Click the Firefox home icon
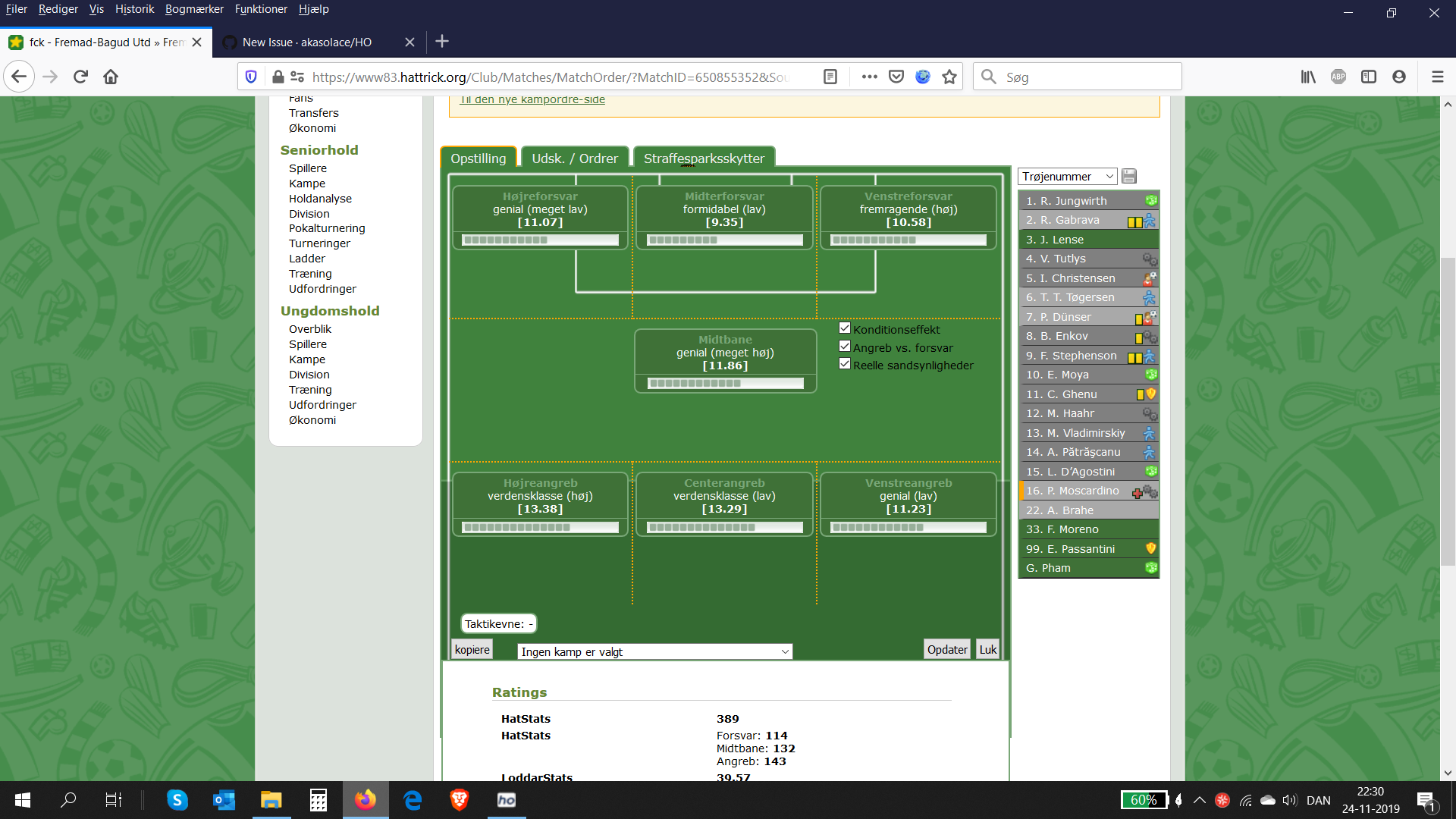This screenshot has height=819, width=1456. (111, 77)
